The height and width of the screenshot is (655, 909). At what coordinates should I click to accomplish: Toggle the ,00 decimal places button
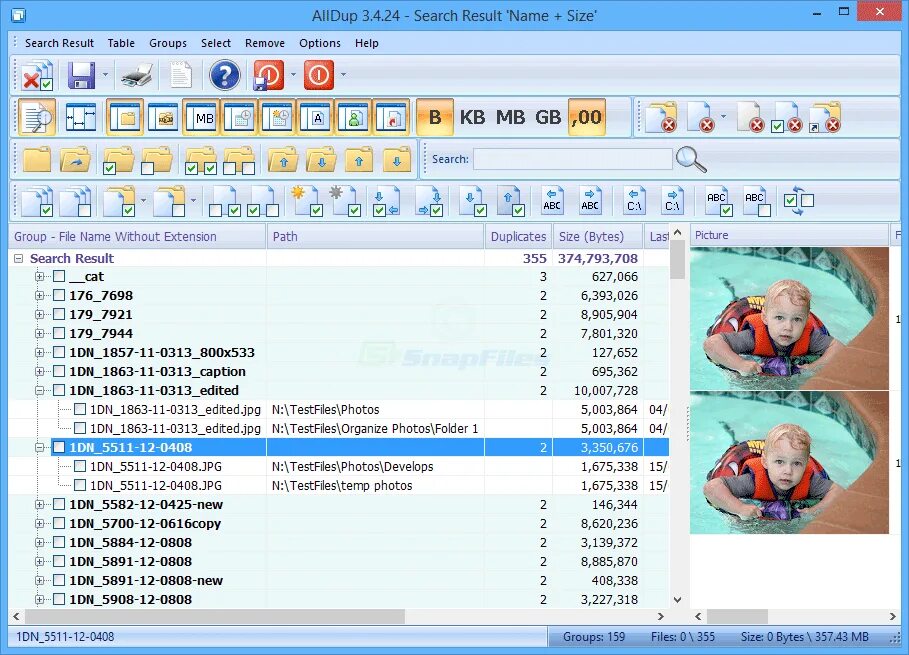click(587, 118)
